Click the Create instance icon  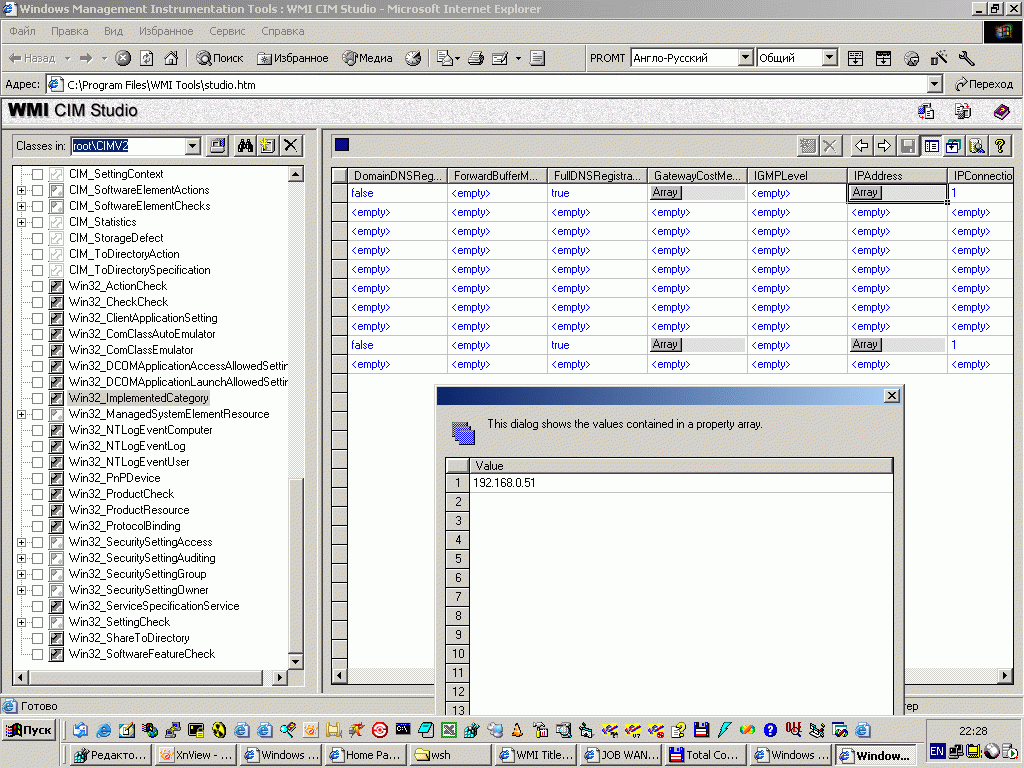point(808,146)
